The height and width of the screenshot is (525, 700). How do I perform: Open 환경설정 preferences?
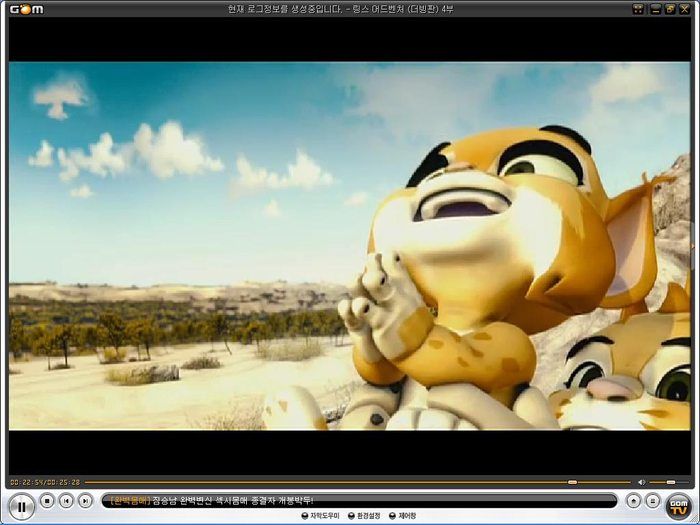pos(364,516)
